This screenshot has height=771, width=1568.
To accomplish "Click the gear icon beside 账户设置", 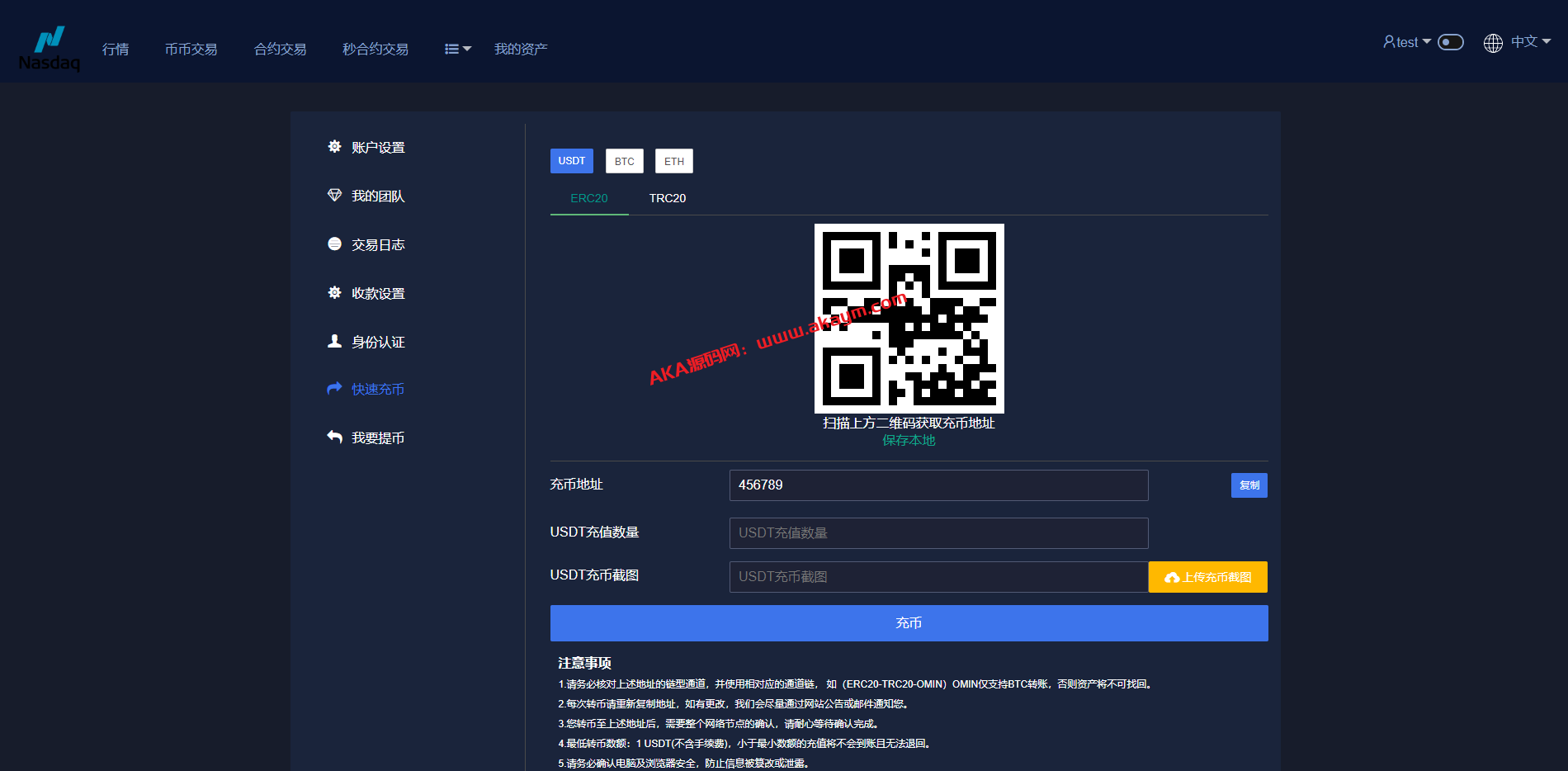I will coord(334,147).
